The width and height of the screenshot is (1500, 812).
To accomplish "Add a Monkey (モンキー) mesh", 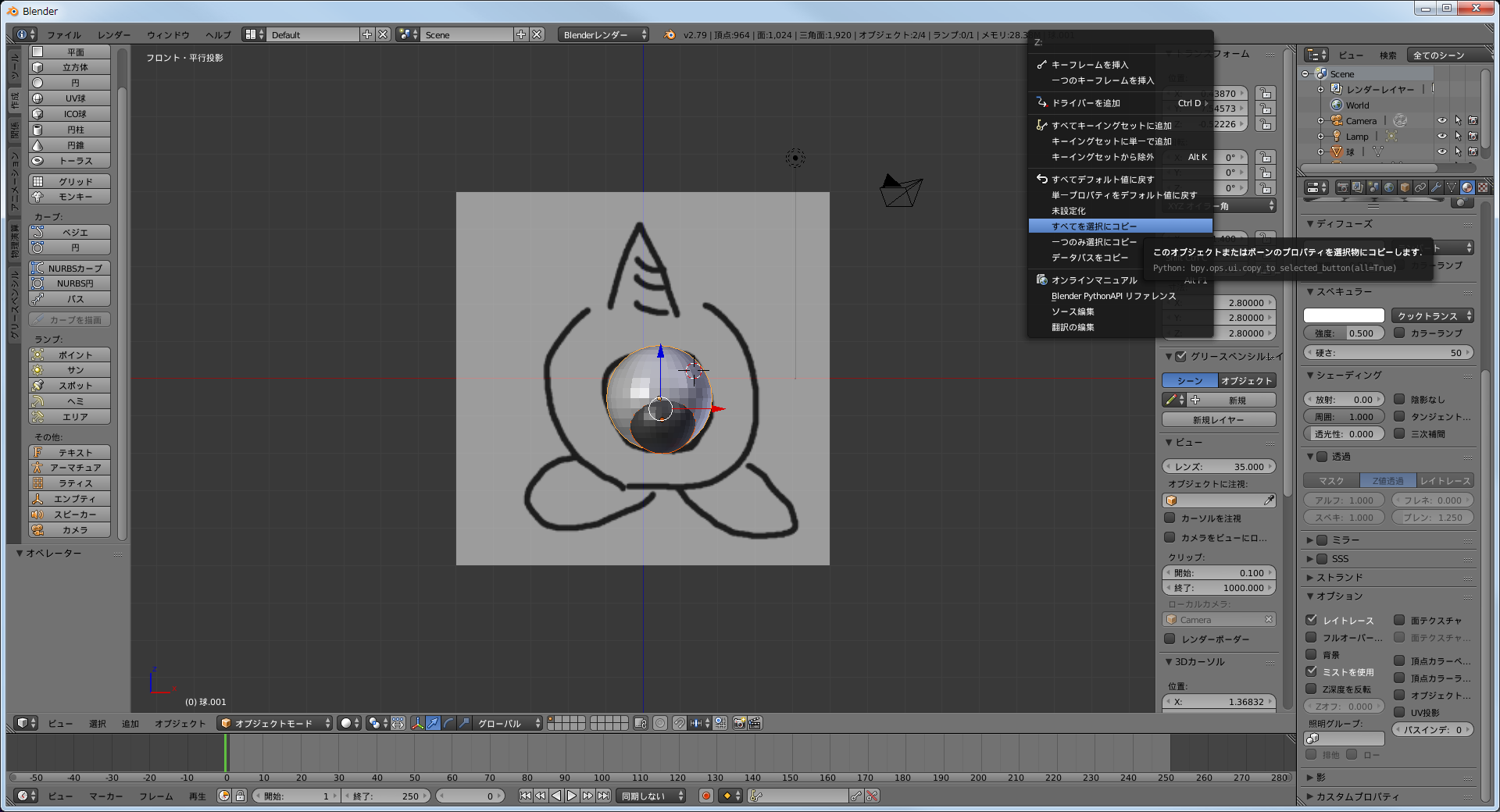I will click(70, 197).
